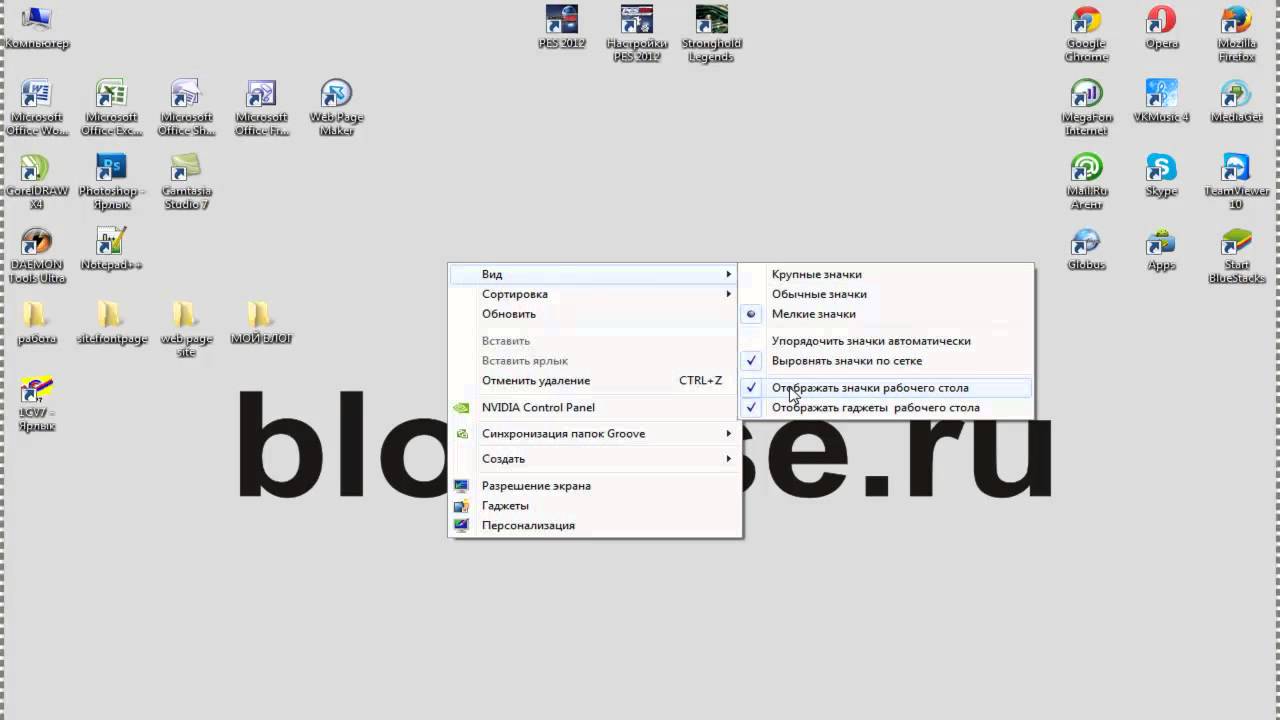Select the web page site folder

(186, 329)
